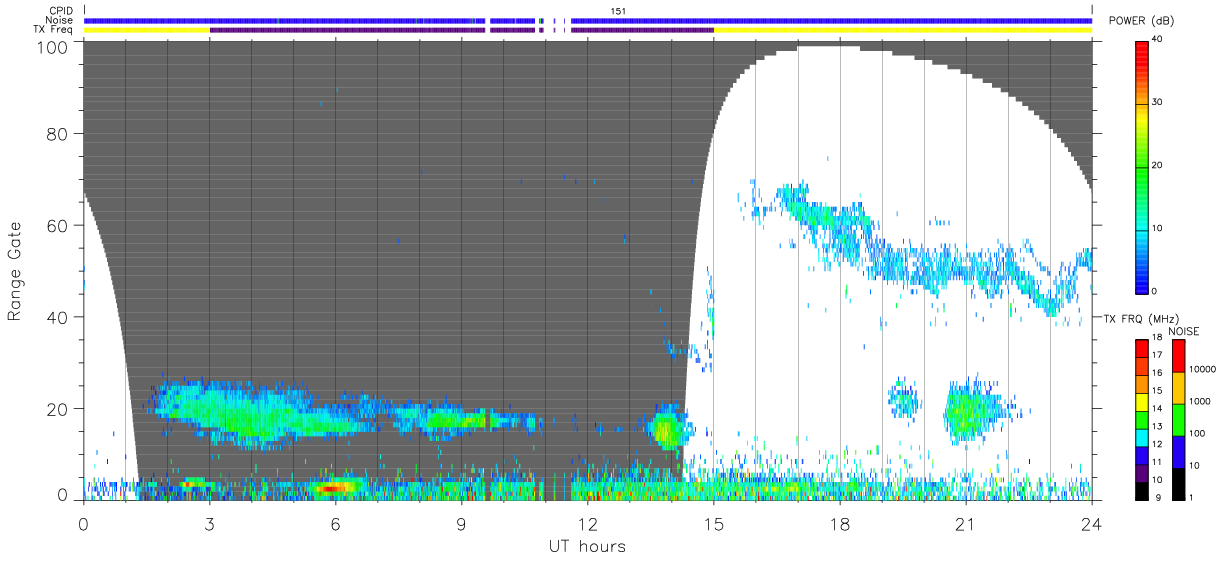Click the 14 tick on TX FRQ legend
Viewport: 1228px width, 567px height.
(x=1157, y=408)
